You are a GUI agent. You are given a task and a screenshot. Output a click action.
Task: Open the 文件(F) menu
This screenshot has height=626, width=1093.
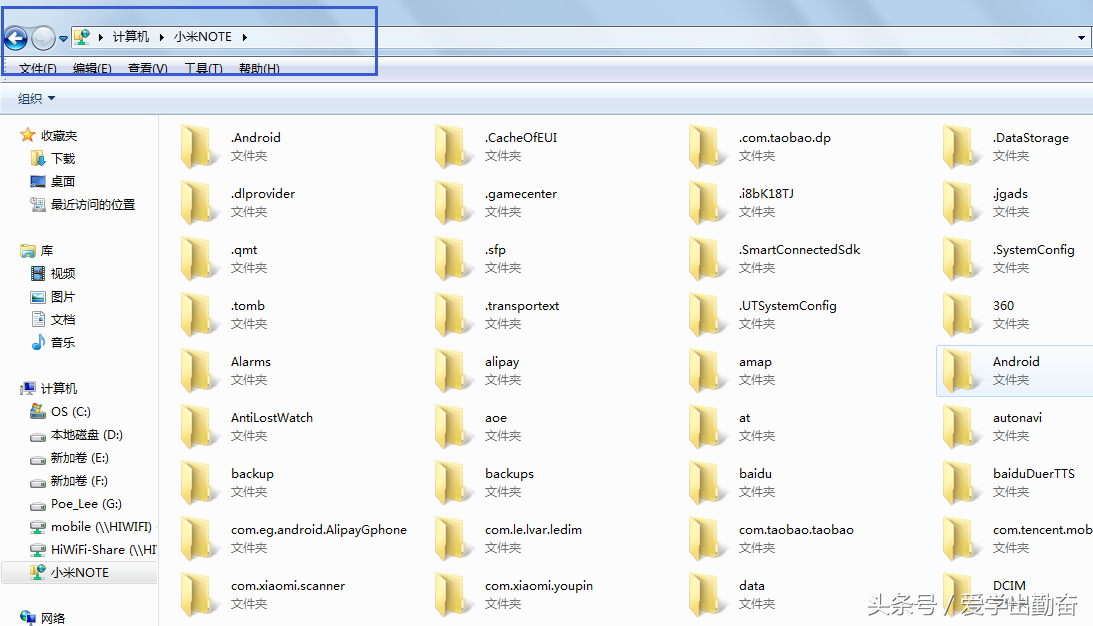point(38,68)
